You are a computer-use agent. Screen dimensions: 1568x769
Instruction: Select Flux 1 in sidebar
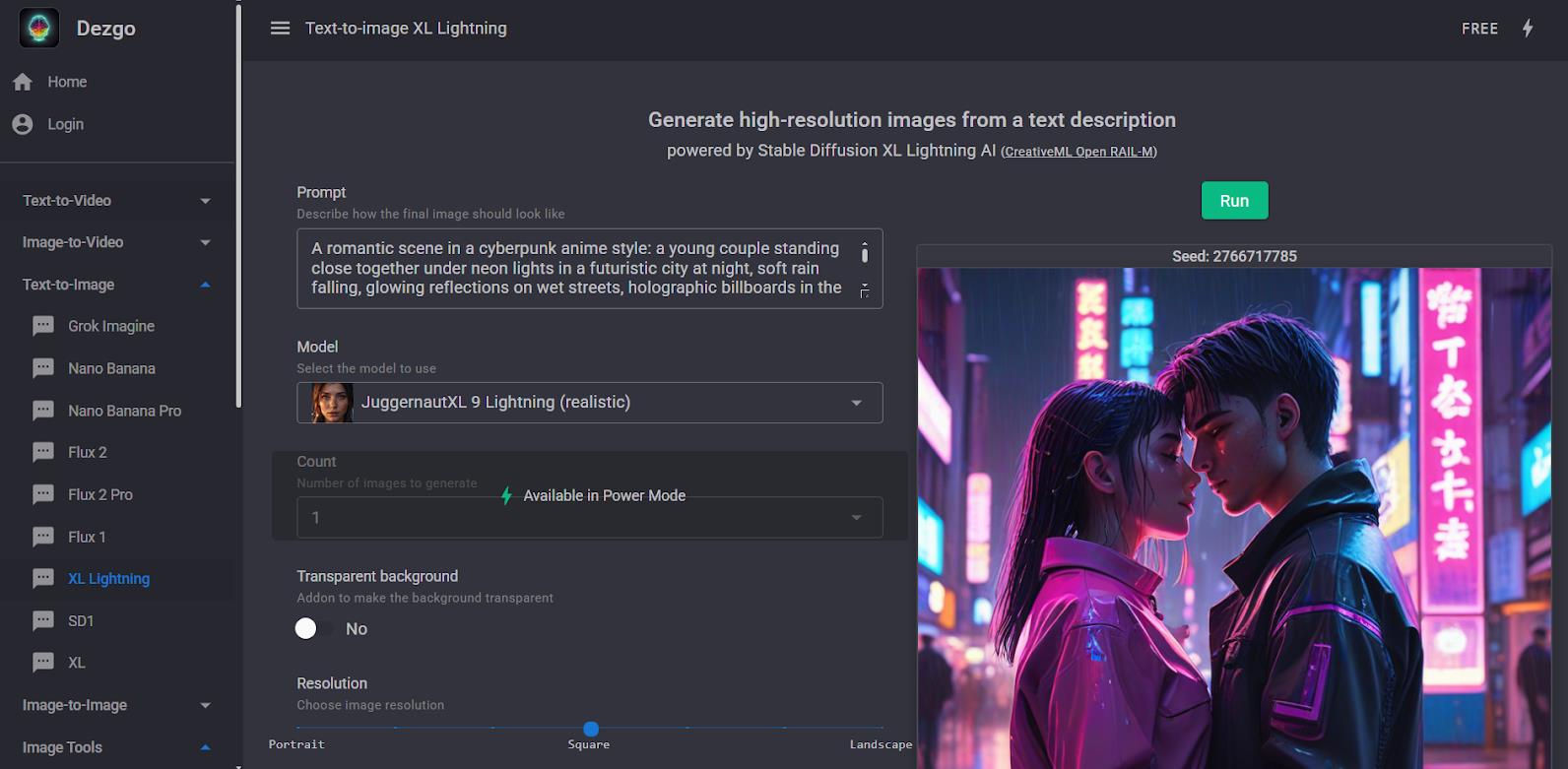coord(87,537)
